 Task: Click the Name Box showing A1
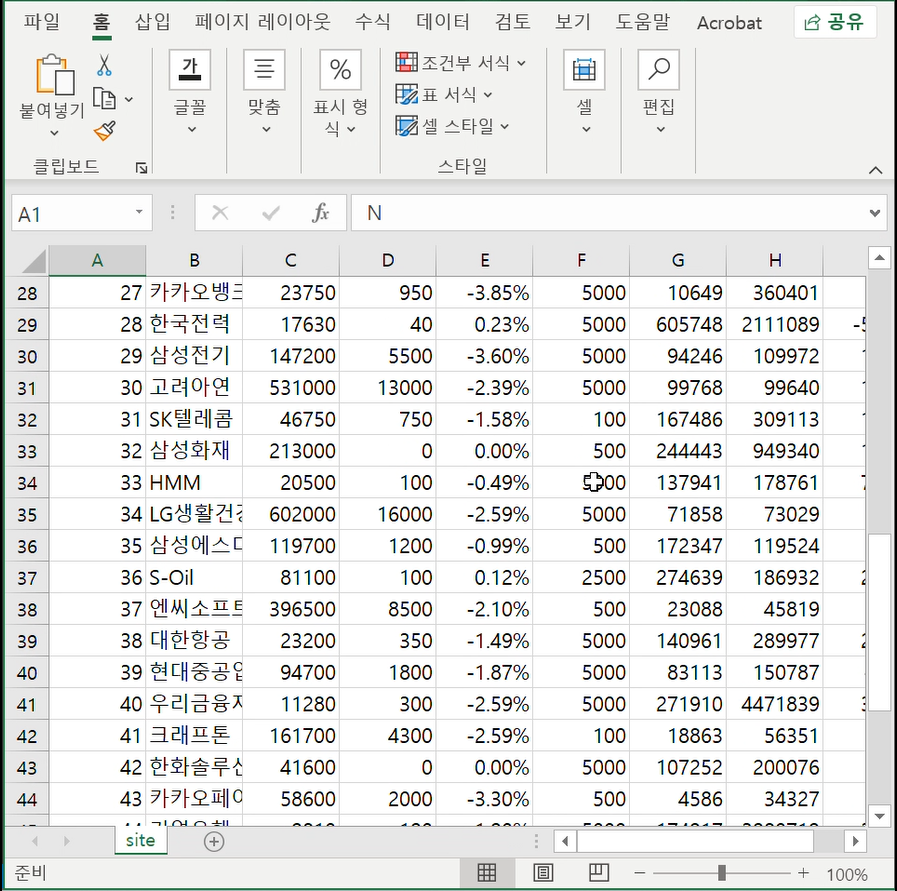(x=82, y=213)
